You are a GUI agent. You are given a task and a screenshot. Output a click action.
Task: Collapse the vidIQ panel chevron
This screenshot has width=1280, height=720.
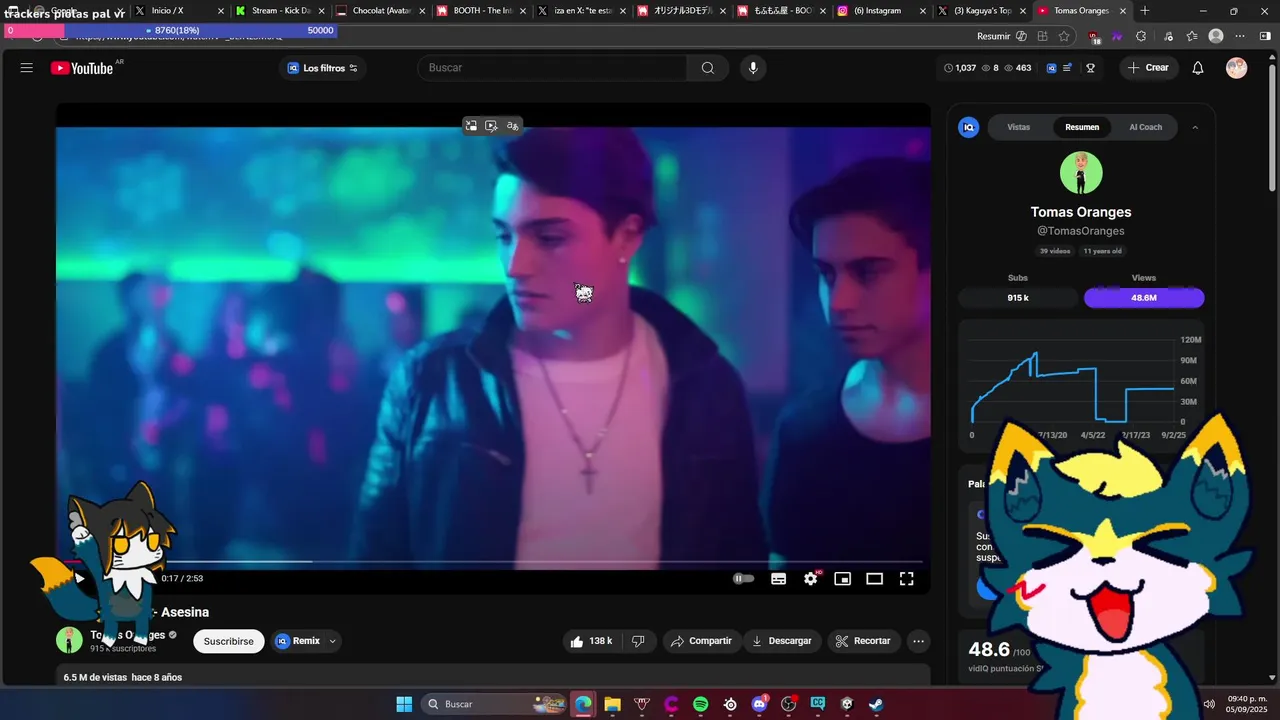[1195, 127]
